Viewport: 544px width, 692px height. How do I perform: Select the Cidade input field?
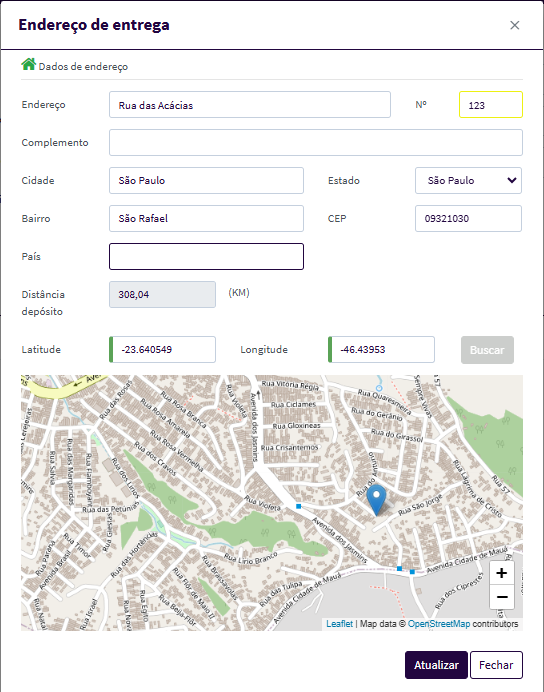click(x=206, y=181)
